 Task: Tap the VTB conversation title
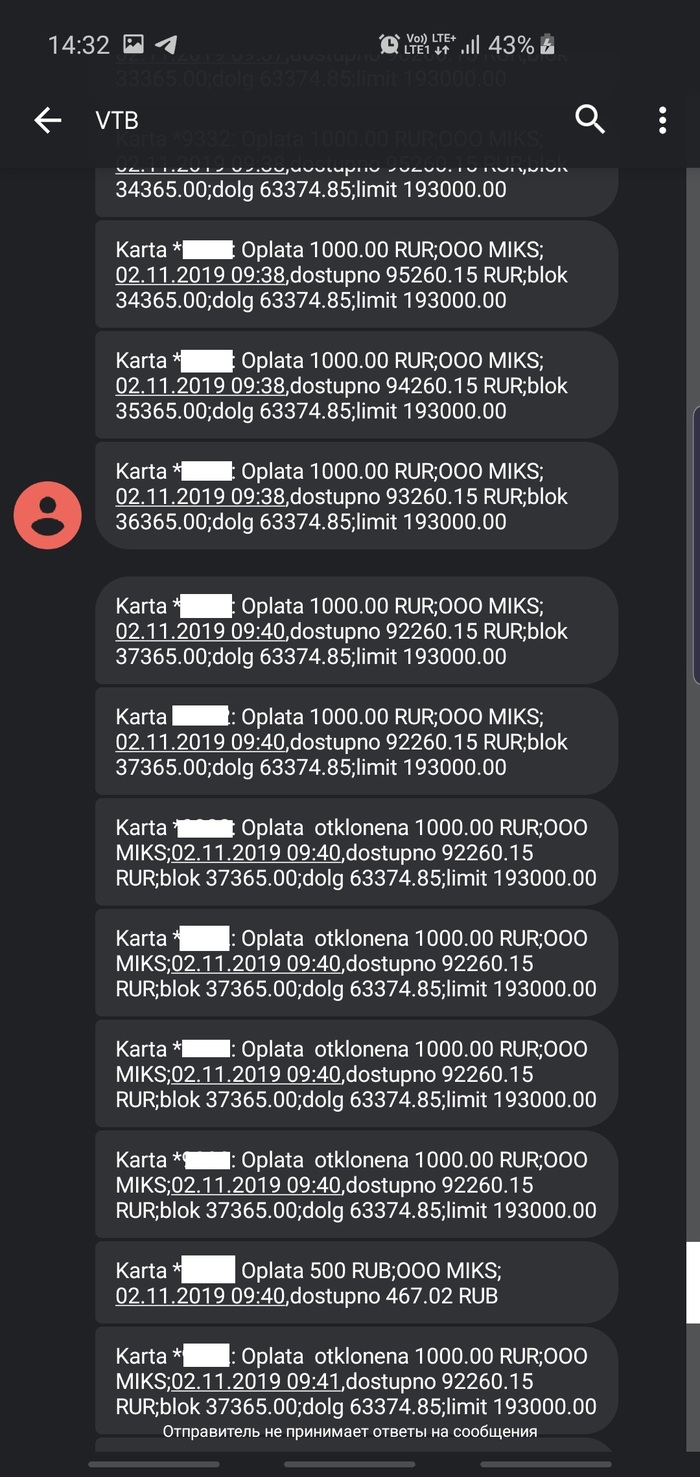(x=117, y=121)
